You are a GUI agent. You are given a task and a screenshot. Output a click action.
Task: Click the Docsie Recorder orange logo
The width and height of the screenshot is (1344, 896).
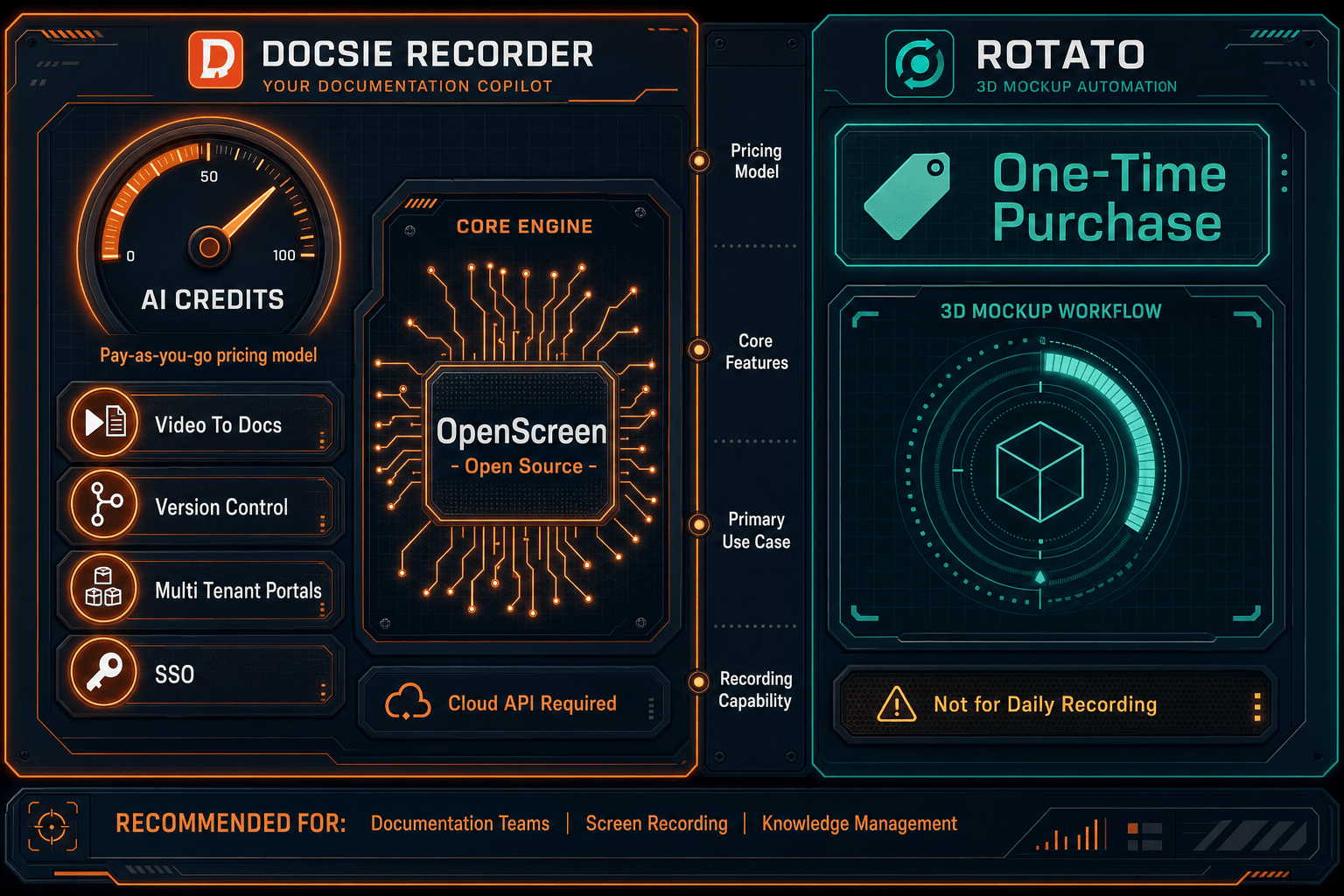215,59
